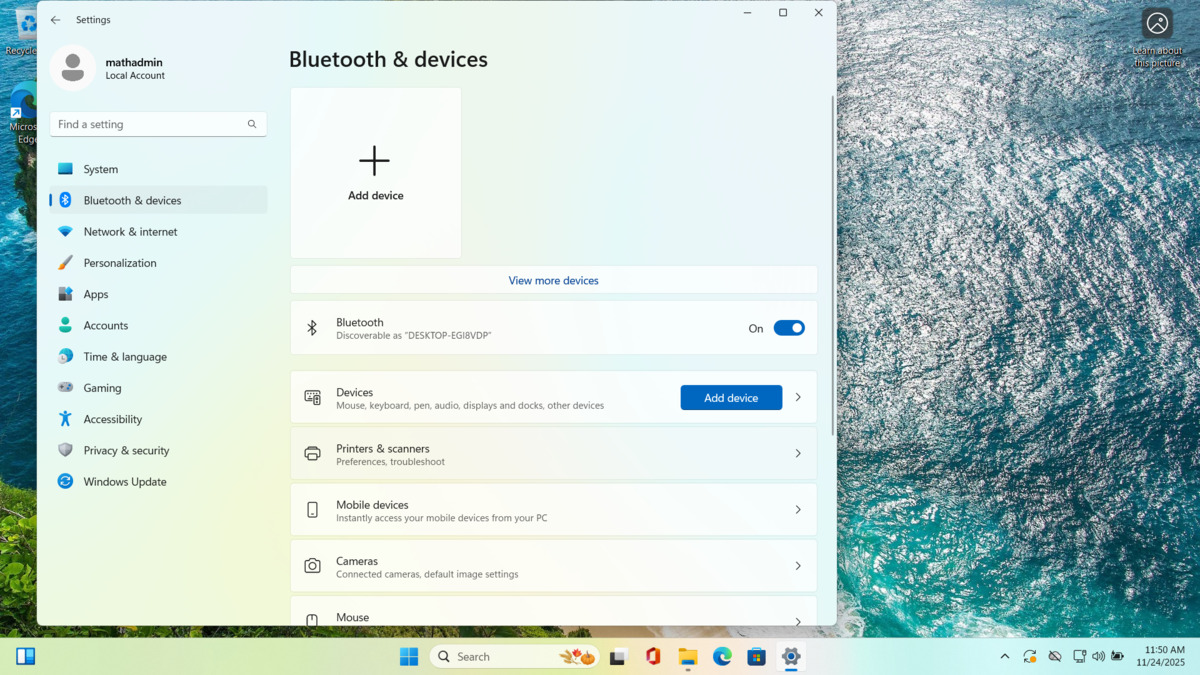
Task: Click the blue Add device button
Action: coord(731,398)
